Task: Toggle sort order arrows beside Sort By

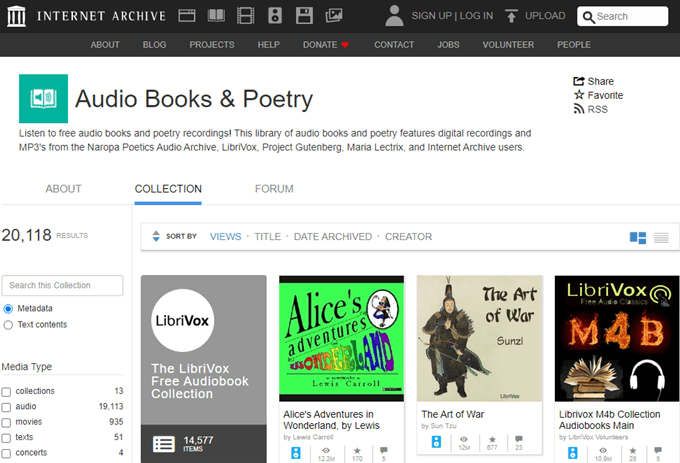Action: 155,237
